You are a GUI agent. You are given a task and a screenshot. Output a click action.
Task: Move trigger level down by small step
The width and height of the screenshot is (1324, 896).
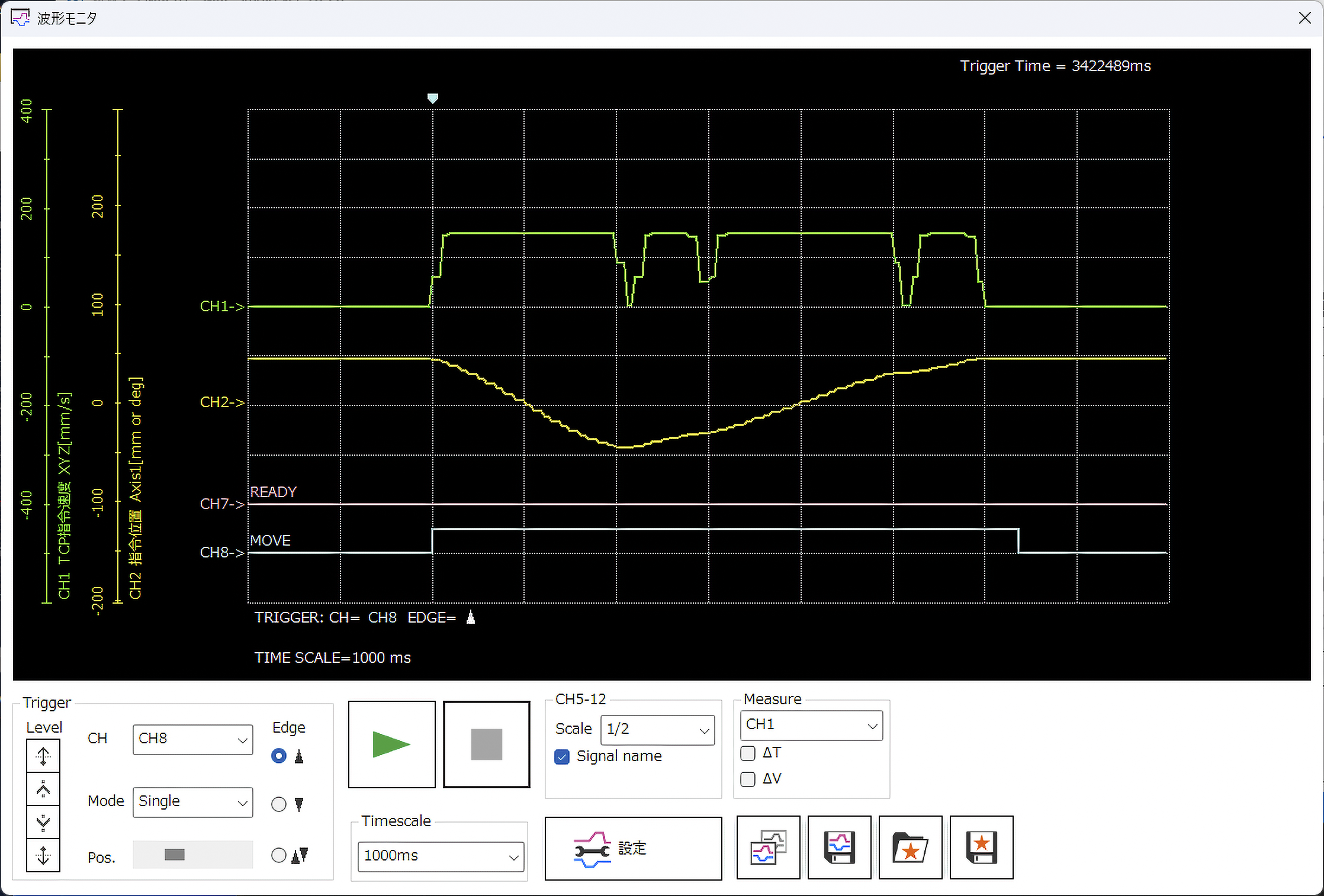pos(43,822)
